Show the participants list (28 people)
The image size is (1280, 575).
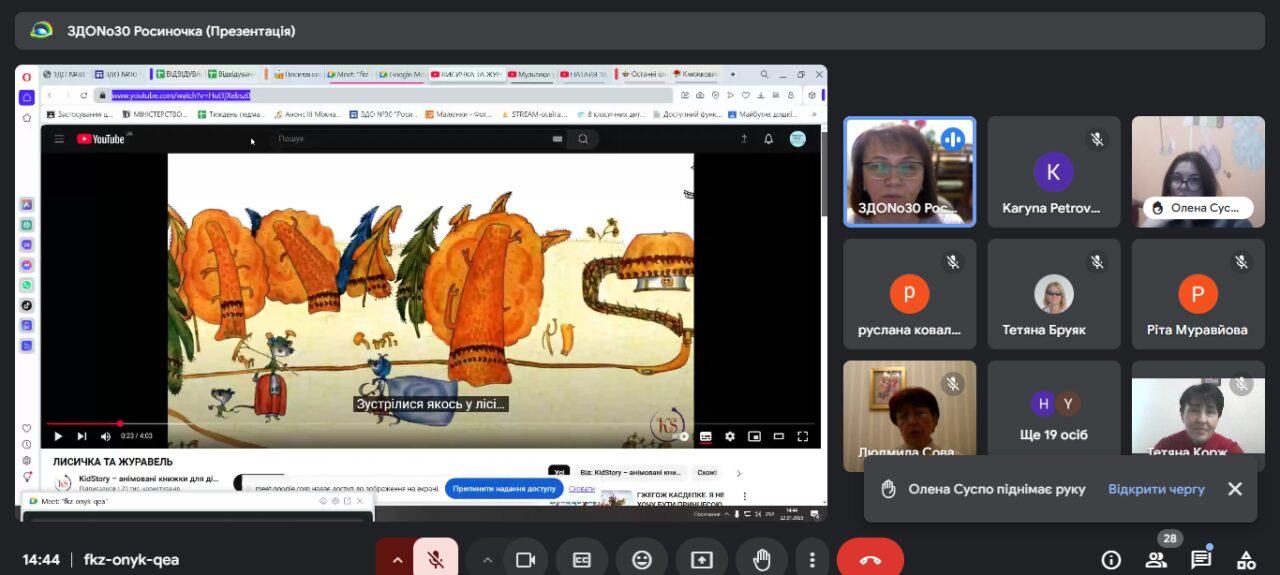(1156, 560)
